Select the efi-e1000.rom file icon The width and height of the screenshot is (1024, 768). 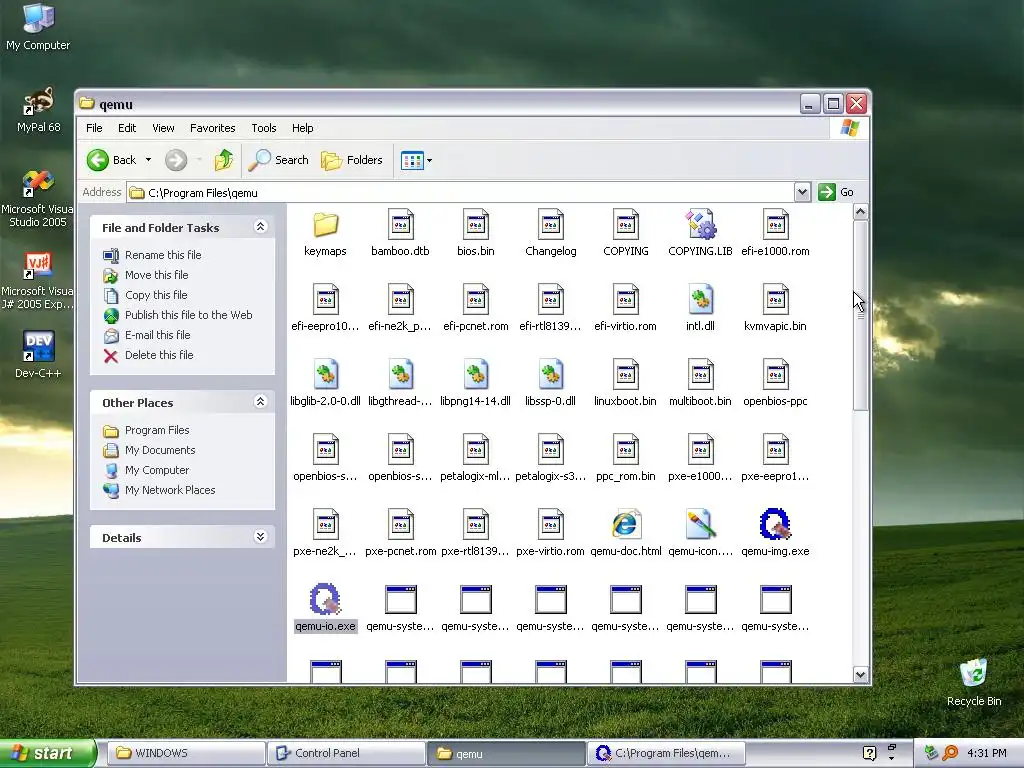coord(775,225)
